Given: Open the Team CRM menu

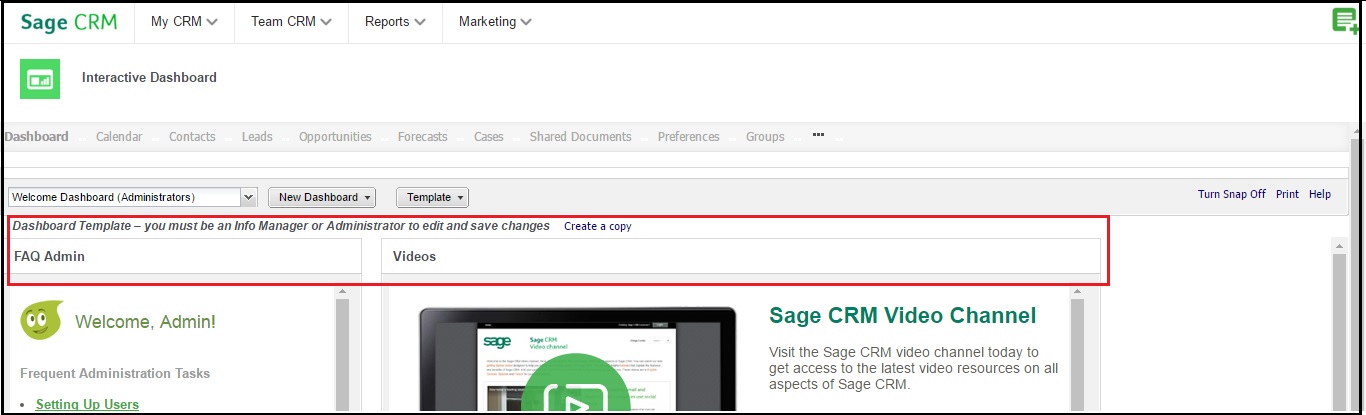Looking at the screenshot, I should (291, 22).
